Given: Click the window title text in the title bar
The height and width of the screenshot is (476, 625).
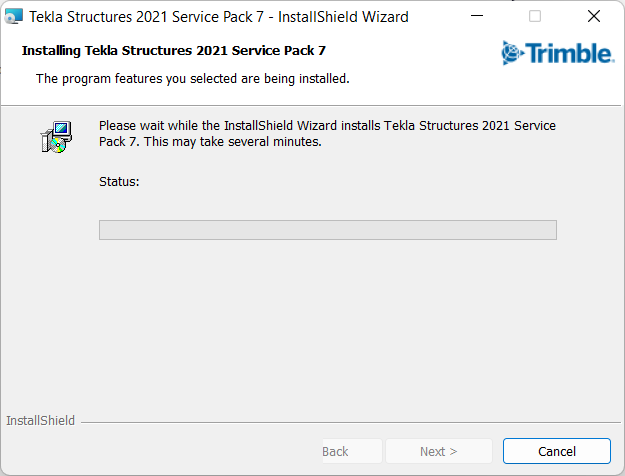Looking at the screenshot, I should 218,17.
